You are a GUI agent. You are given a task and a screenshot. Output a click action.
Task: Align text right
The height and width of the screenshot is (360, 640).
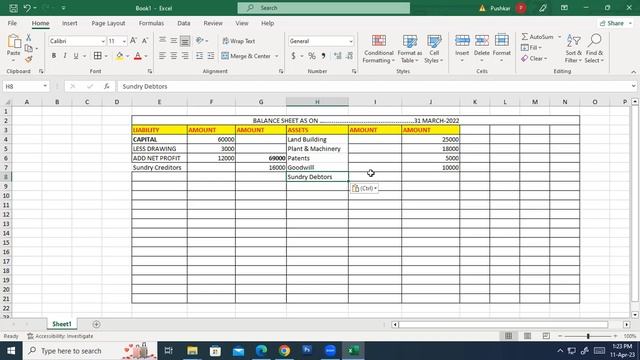pos(185,56)
